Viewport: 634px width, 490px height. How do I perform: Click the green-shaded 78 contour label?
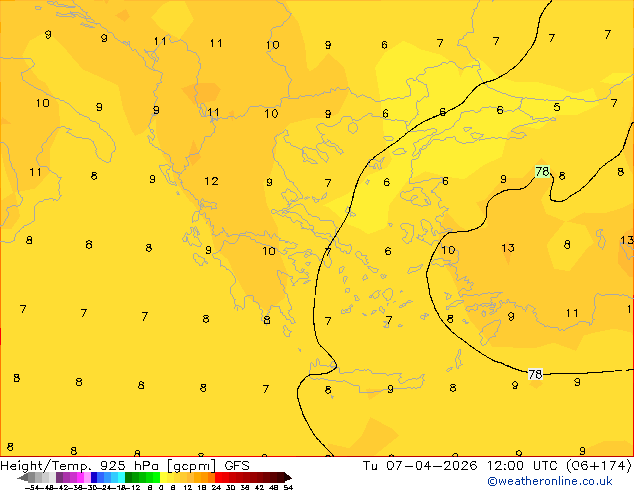[x=542, y=171]
